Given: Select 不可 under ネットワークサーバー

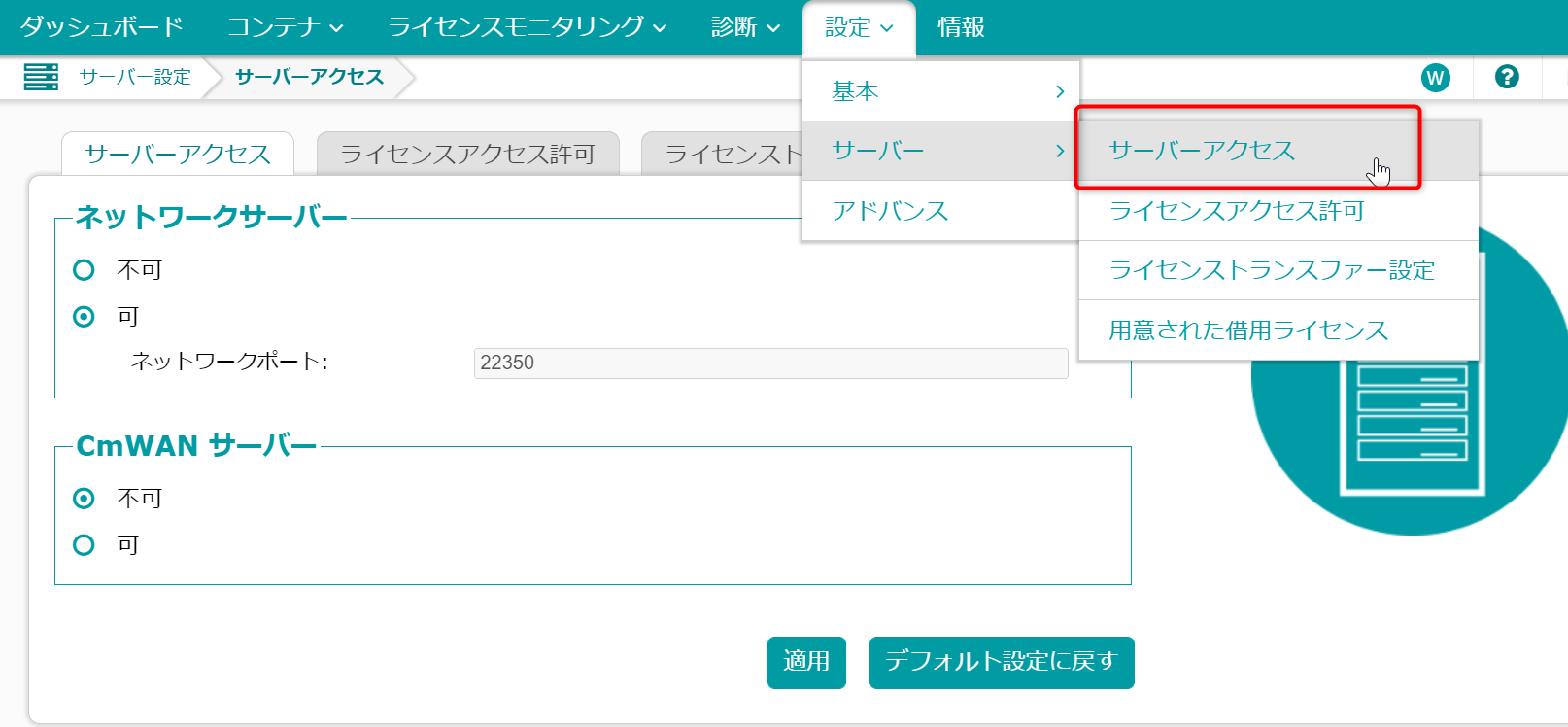Looking at the screenshot, I should [85, 270].
